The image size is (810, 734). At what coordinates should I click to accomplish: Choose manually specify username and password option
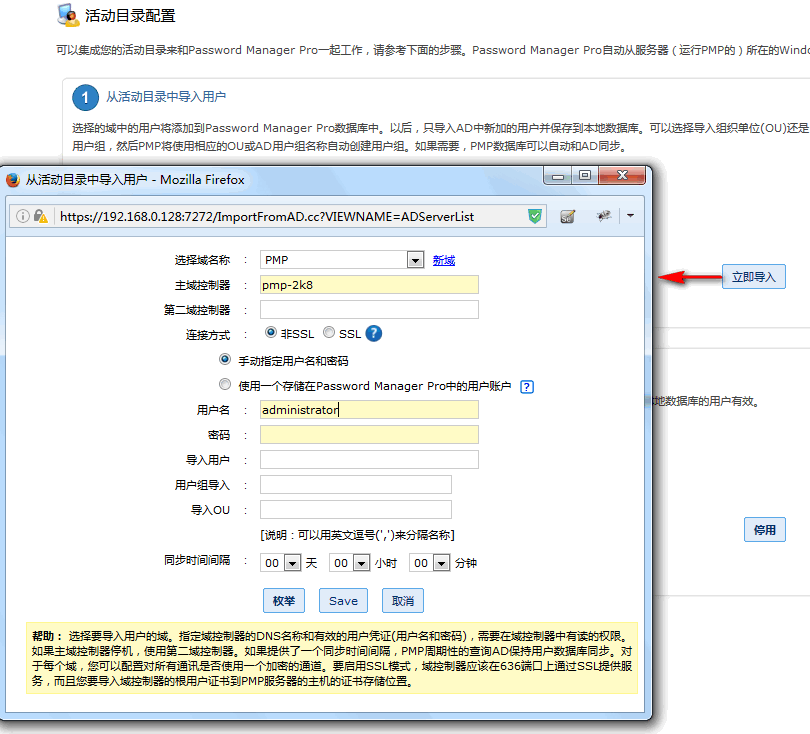(225, 359)
